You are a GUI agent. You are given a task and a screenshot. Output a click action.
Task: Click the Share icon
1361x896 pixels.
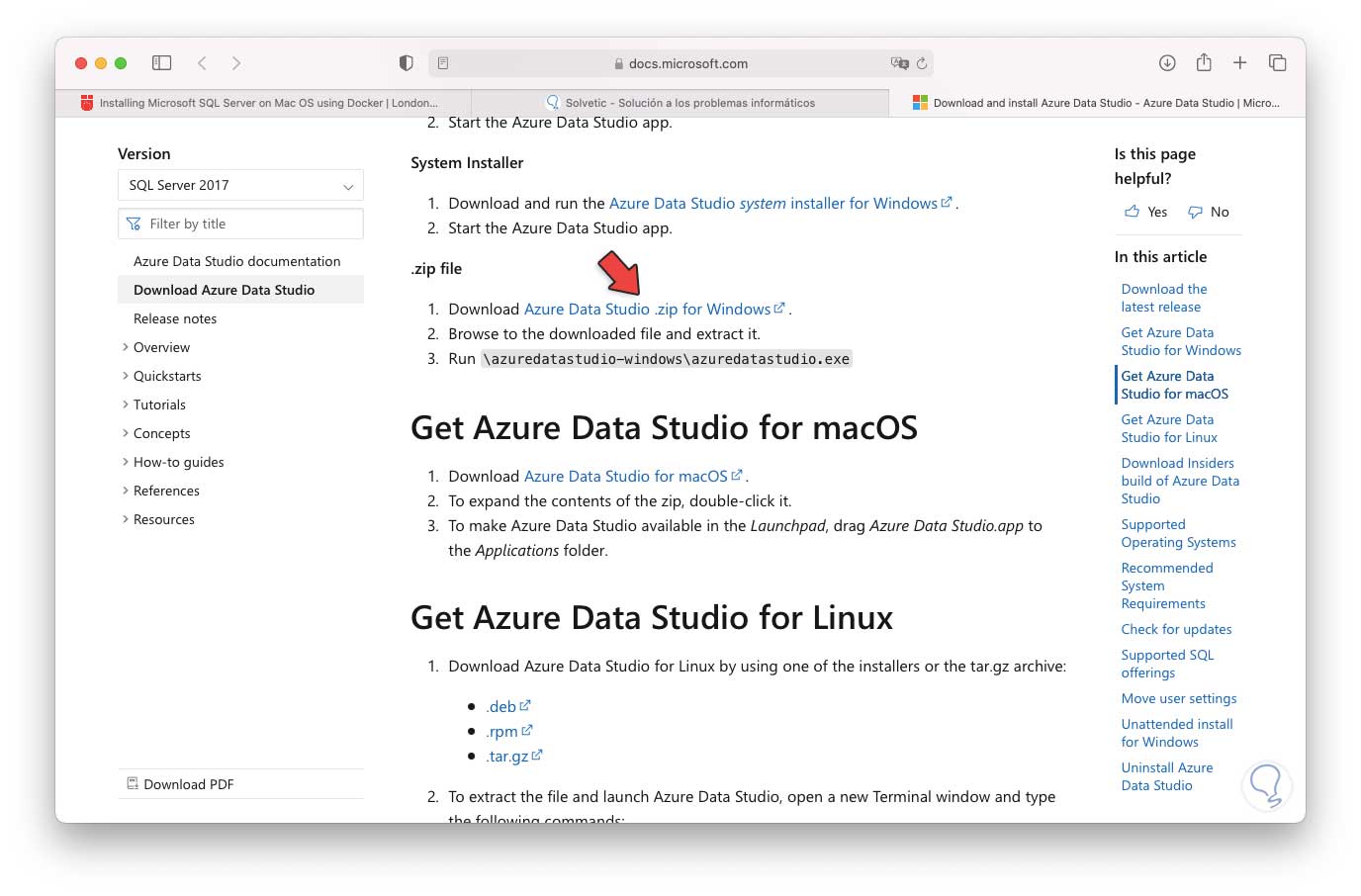(1204, 61)
